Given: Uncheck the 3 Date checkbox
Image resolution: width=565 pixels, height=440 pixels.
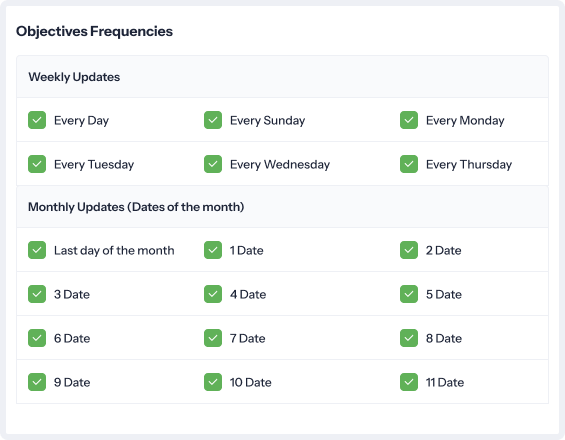Looking at the screenshot, I should point(37,294).
